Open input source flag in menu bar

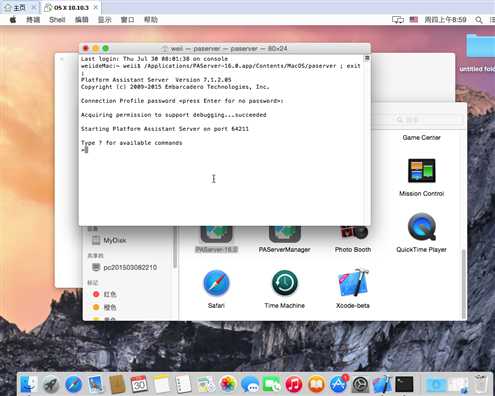click(414, 20)
